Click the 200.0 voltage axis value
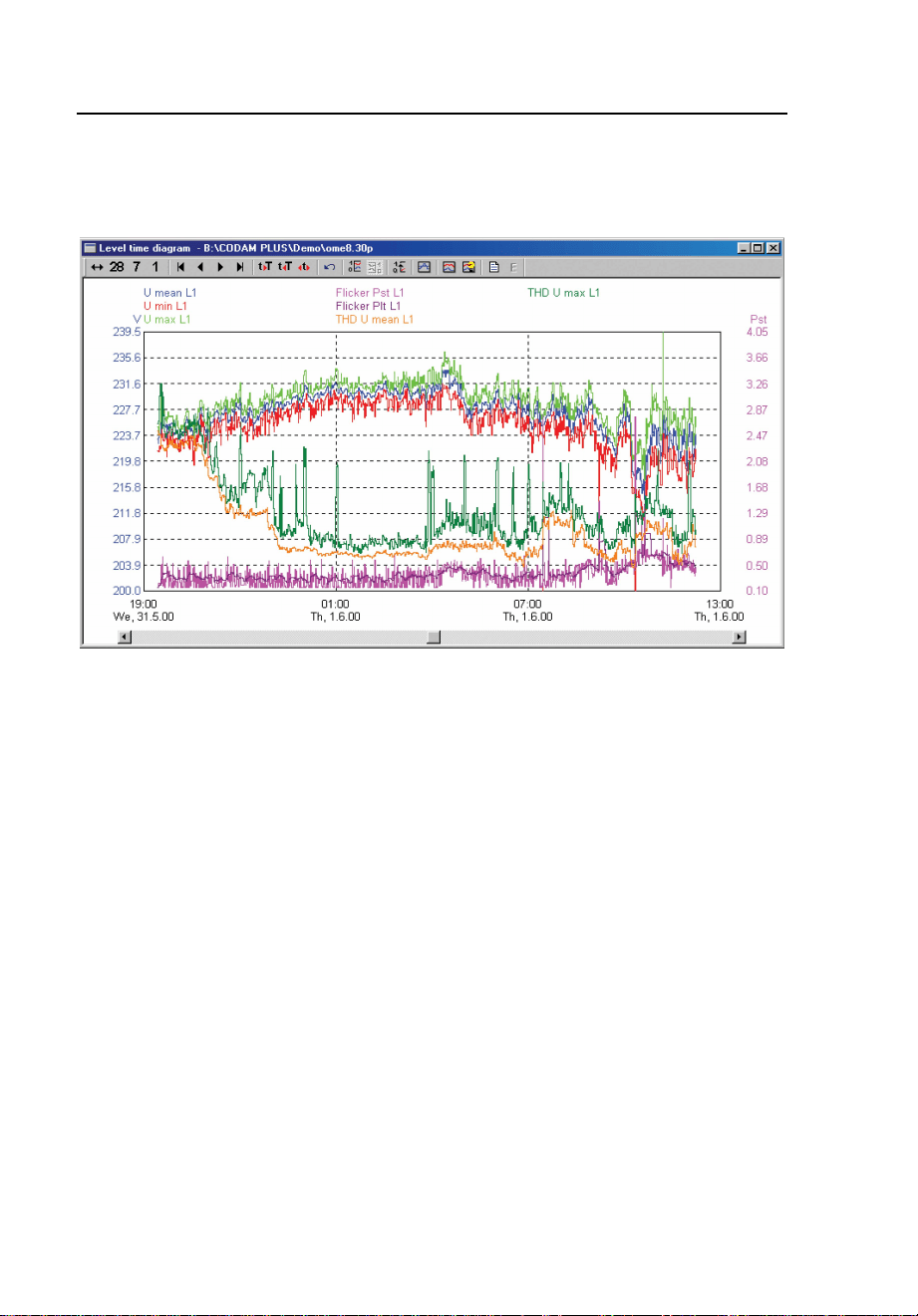This screenshot has height=1316, width=918. pos(127,591)
